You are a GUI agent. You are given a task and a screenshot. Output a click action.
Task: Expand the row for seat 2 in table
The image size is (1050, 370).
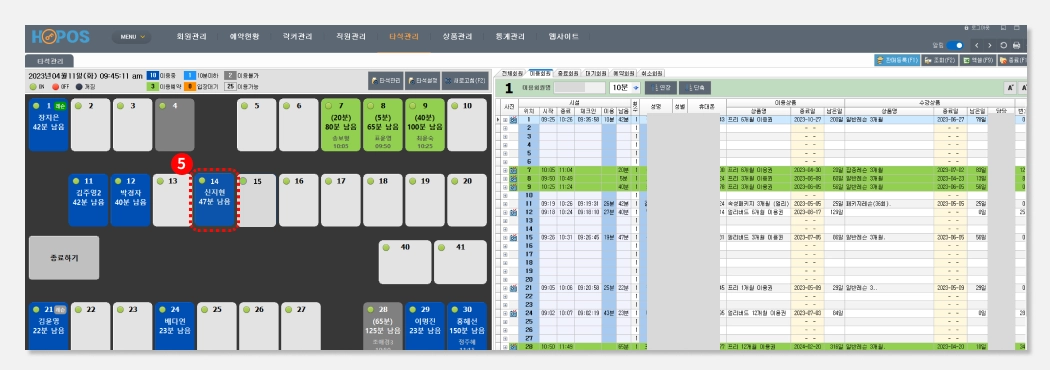pyautogui.click(x=505, y=127)
